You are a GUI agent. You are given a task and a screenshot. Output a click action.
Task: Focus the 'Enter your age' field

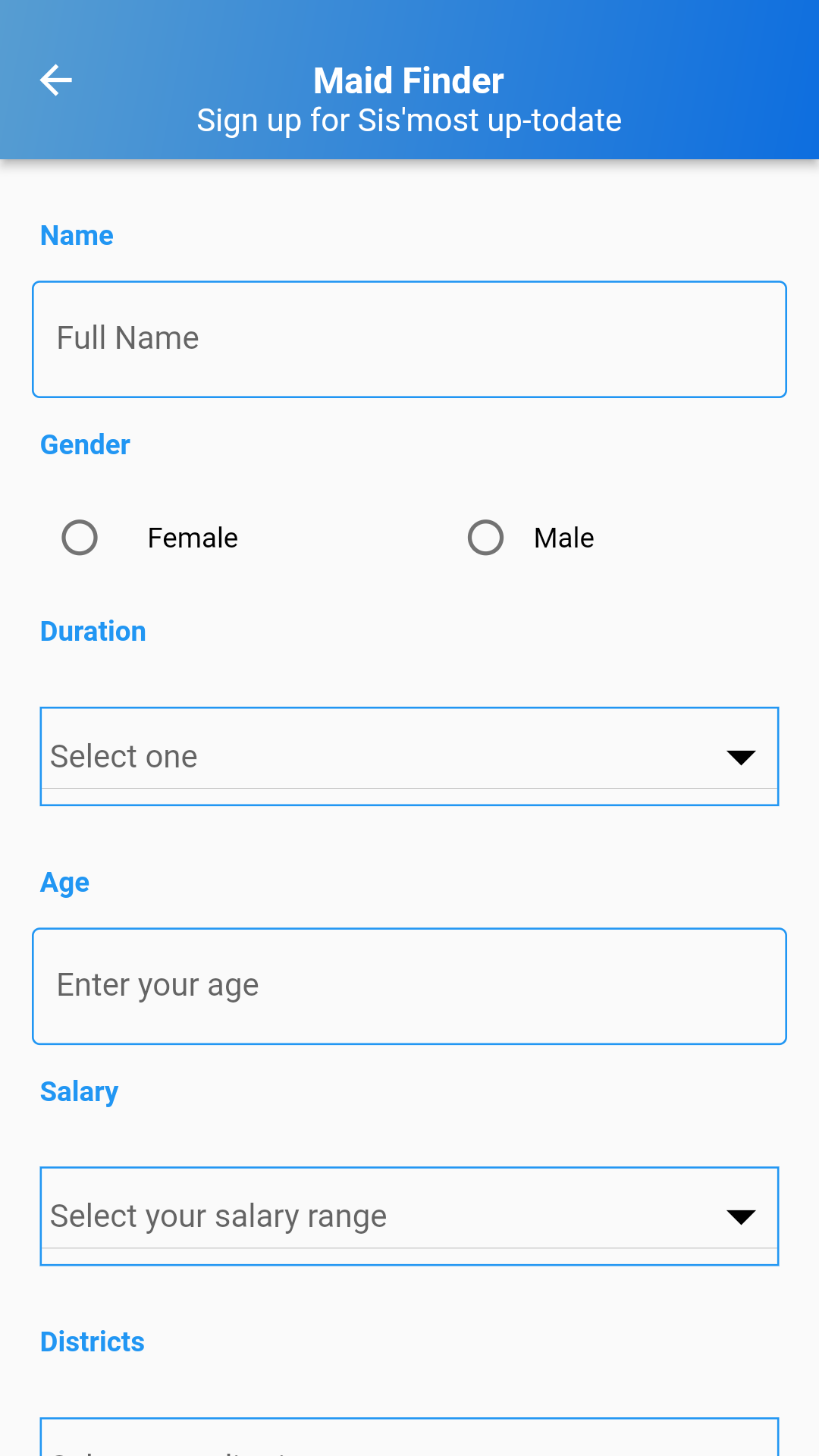(x=409, y=986)
